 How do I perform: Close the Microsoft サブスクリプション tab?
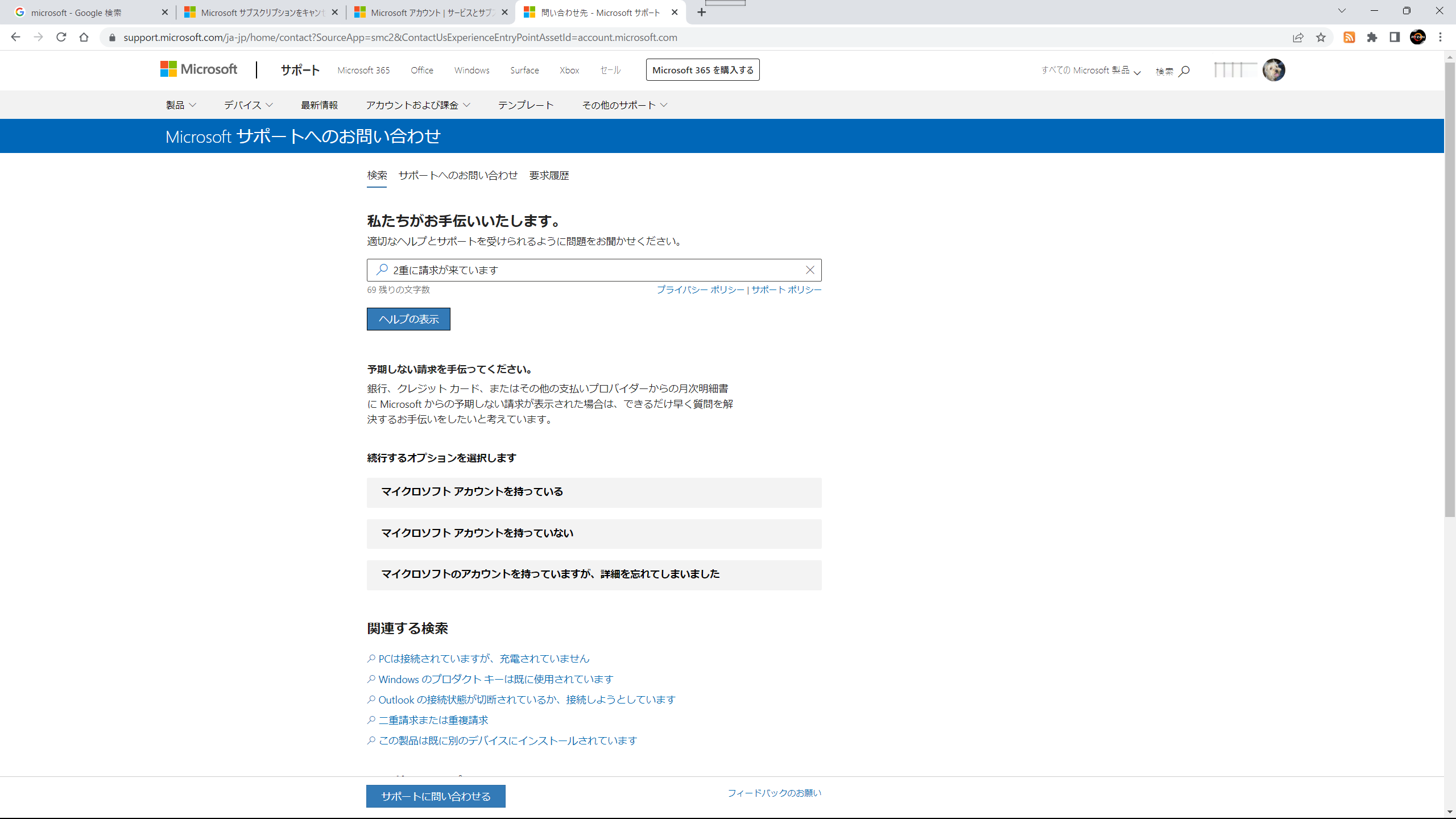334,13
